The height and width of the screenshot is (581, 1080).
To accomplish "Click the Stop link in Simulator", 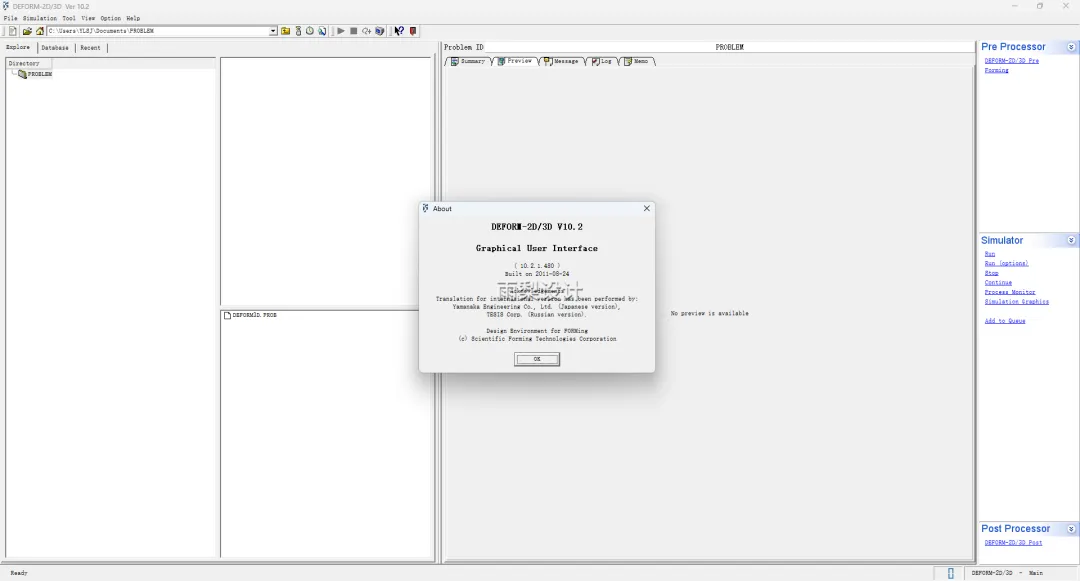I will click(991, 273).
